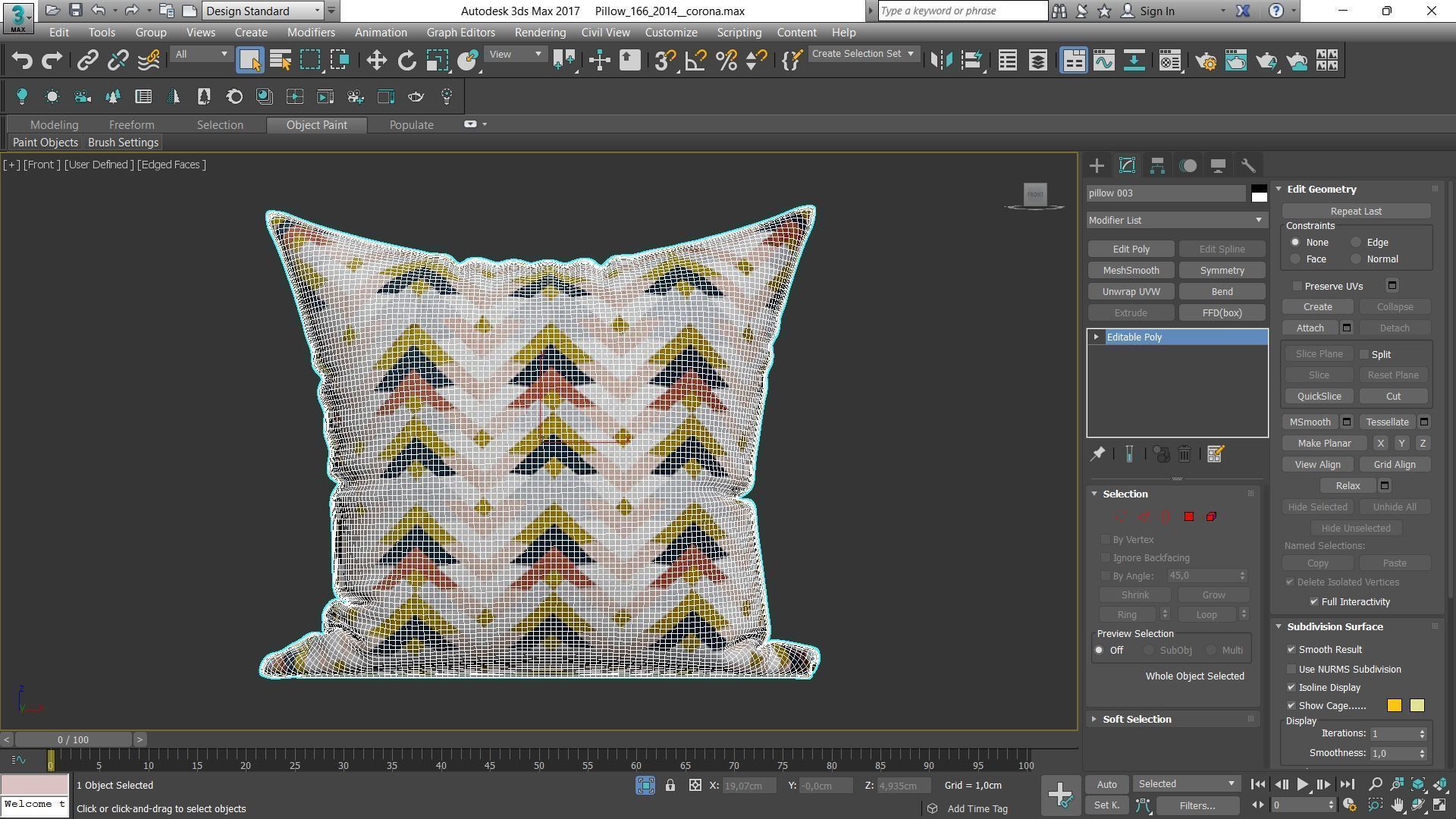The width and height of the screenshot is (1456, 819).
Task: Toggle the Percent Snap button
Action: pyautogui.click(x=726, y=61)
